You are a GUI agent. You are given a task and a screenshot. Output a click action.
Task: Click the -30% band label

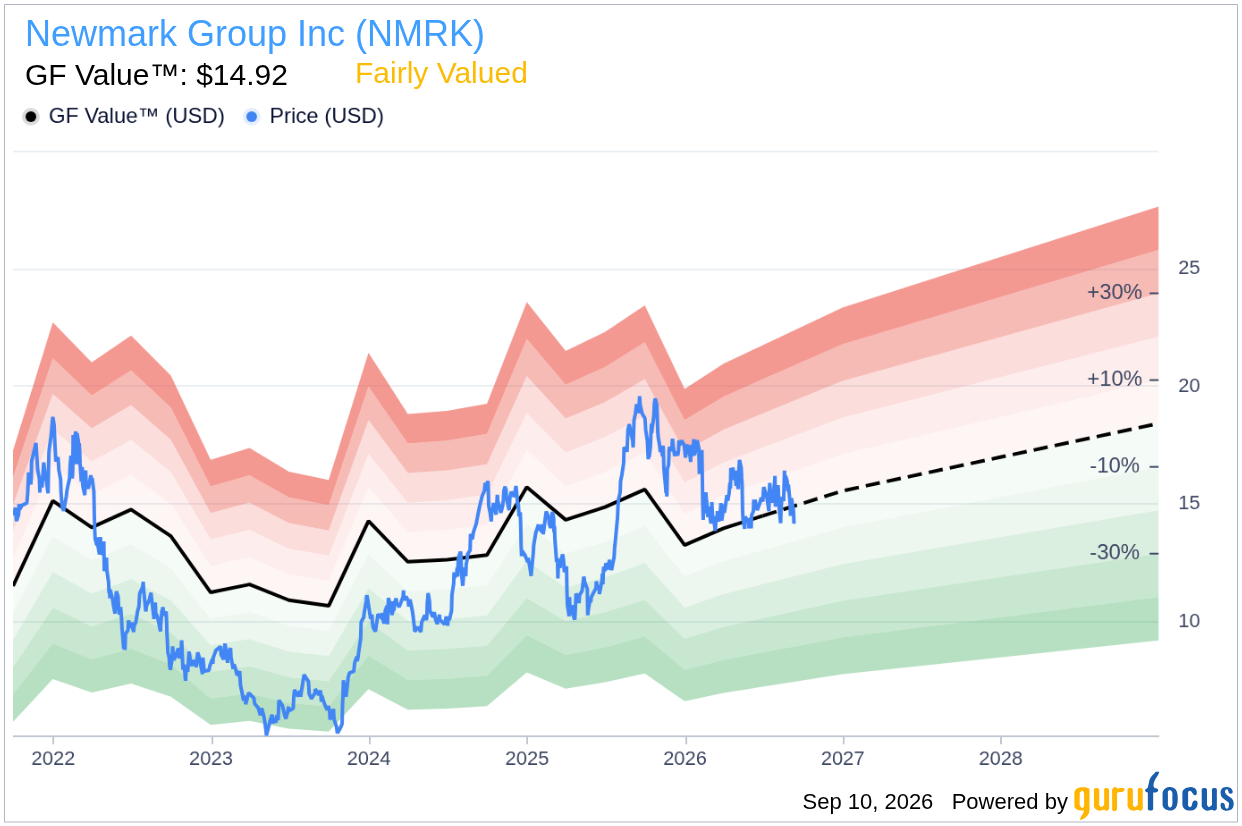[1117, 552]
